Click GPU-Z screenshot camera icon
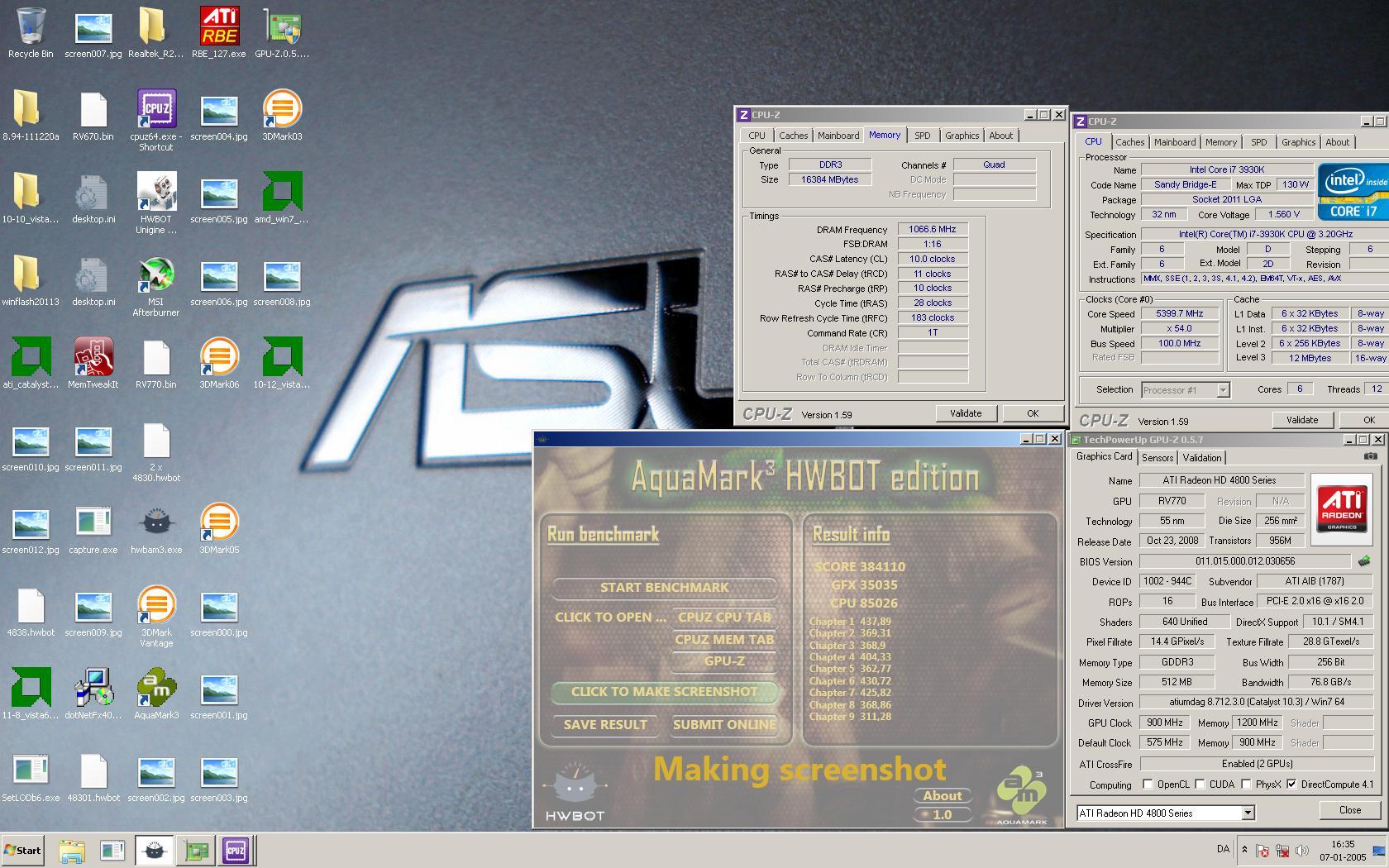Viewport: 1389px width, 868px height. pos(1370,456)
